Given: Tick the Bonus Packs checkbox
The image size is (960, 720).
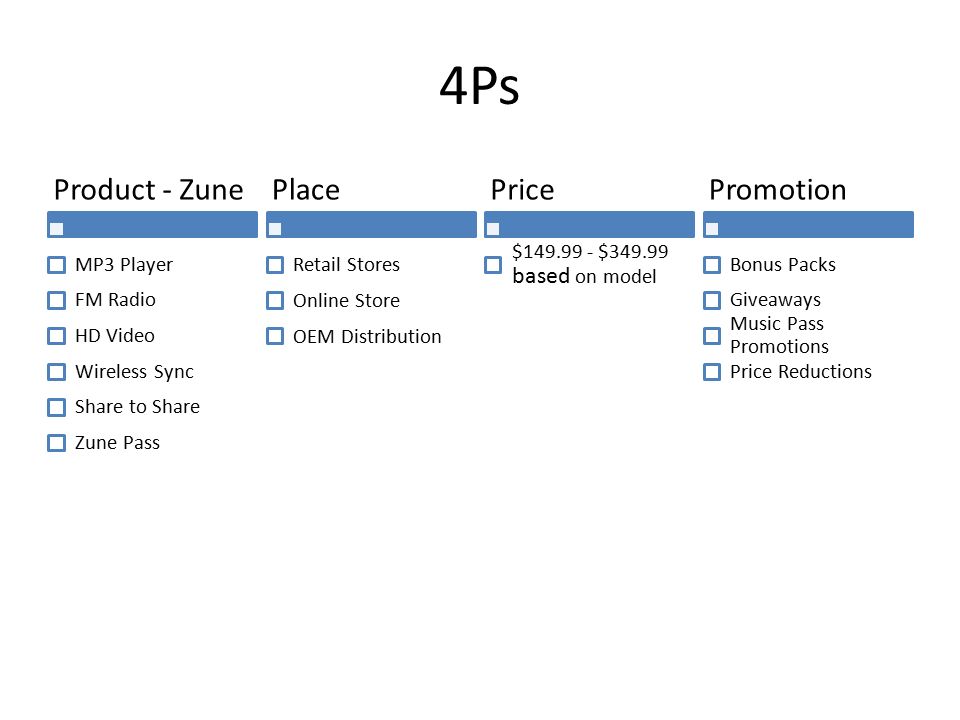Looking at the screenshot, I should point(712,265).
